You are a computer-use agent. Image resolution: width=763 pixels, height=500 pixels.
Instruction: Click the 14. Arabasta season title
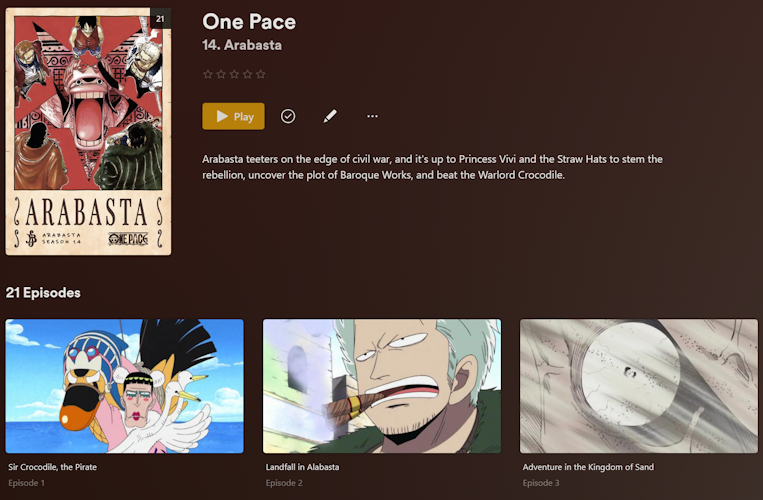click(x=242, y=45)
